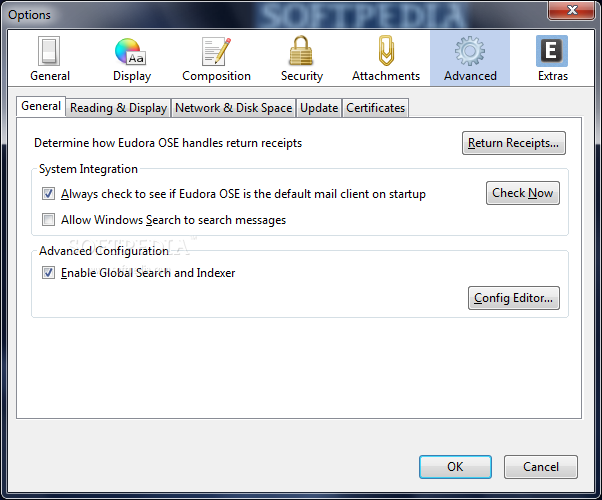
Task: Switch to the General sub-tab
Action: [x=41, y=106]
